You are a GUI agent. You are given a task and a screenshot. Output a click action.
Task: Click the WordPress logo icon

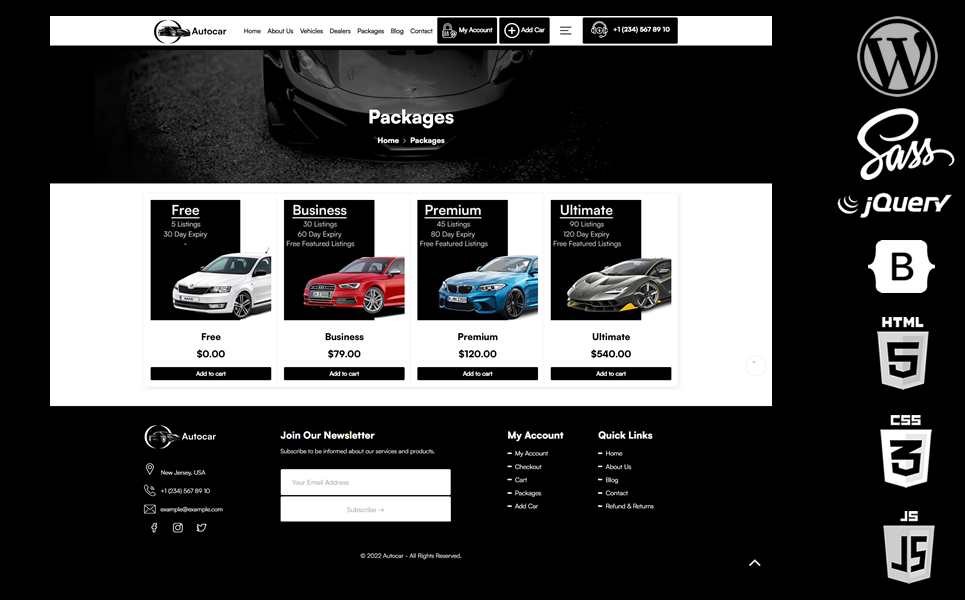(897, 56)
